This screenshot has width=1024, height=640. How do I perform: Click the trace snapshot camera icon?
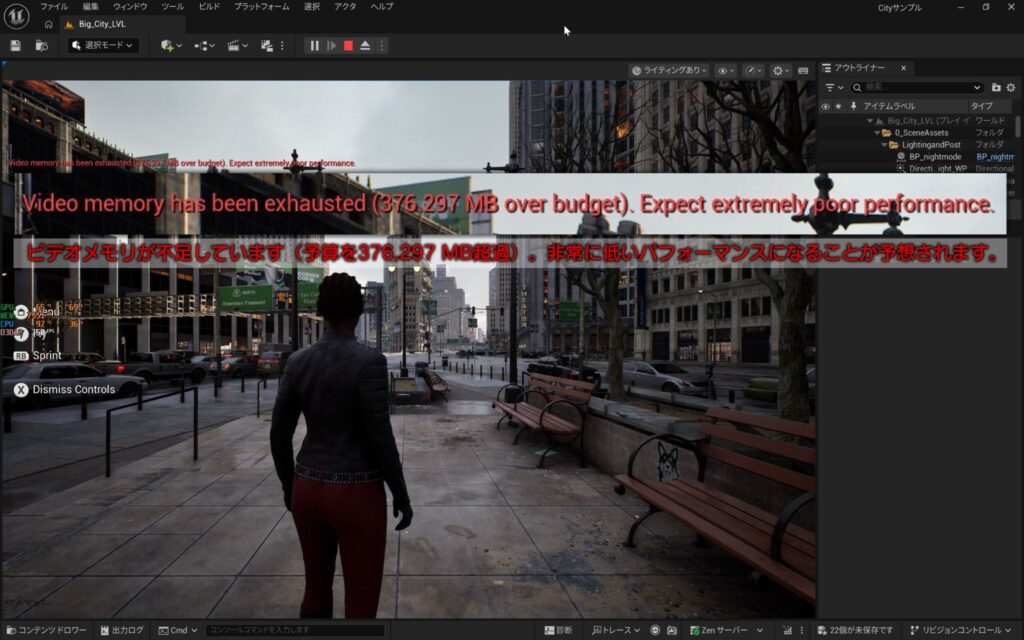pos(672,630)
